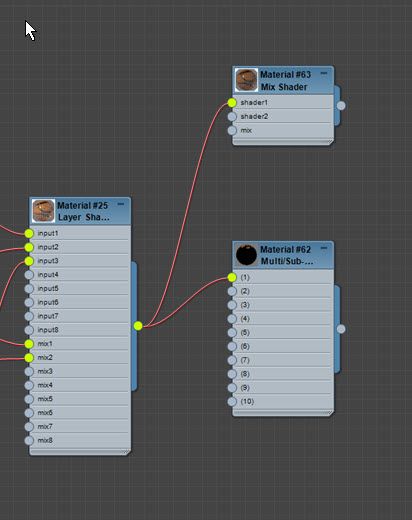
Task: Click the mix input socket on Mix Shader
Action: tap(232, 130)
